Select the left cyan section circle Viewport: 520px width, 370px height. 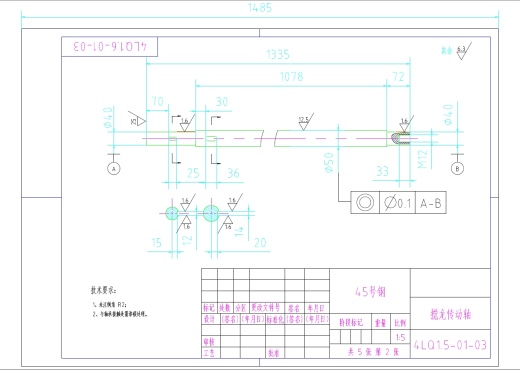172,213
